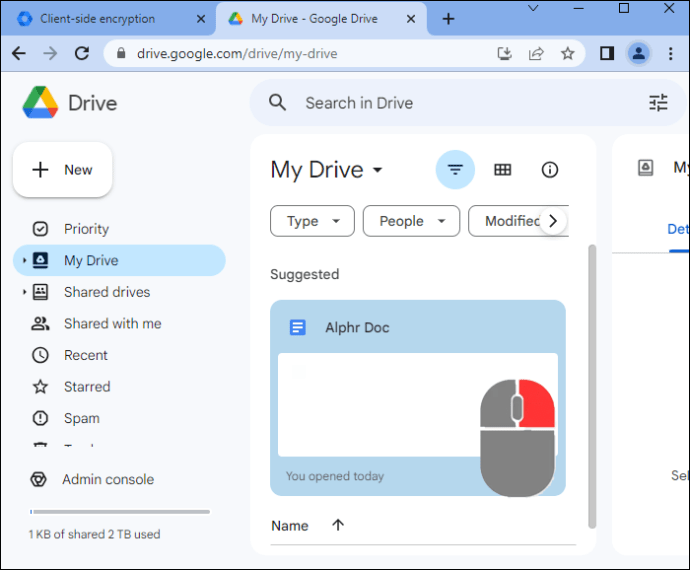This screenshot has width=690, height=570.
Task: Click the file list vertical scrollbar
Action: pyautogui.click(x=592, y=386)
